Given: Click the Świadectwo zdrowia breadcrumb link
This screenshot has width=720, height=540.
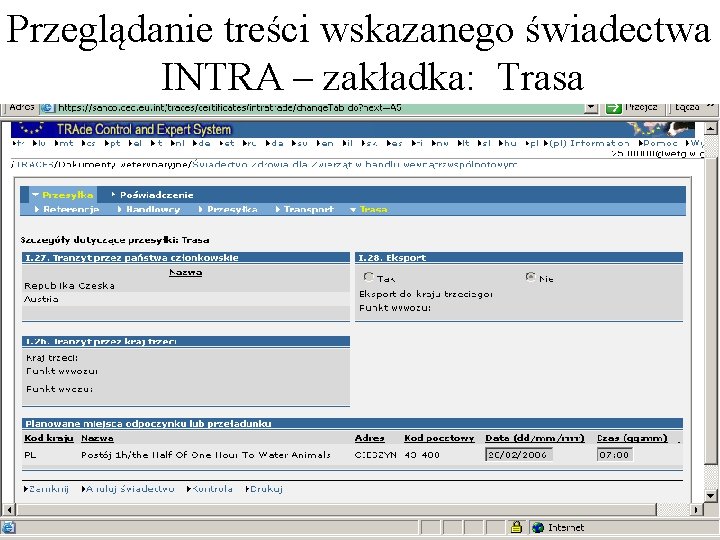Looking at the screenshot, I should click(x=354, y=164).
